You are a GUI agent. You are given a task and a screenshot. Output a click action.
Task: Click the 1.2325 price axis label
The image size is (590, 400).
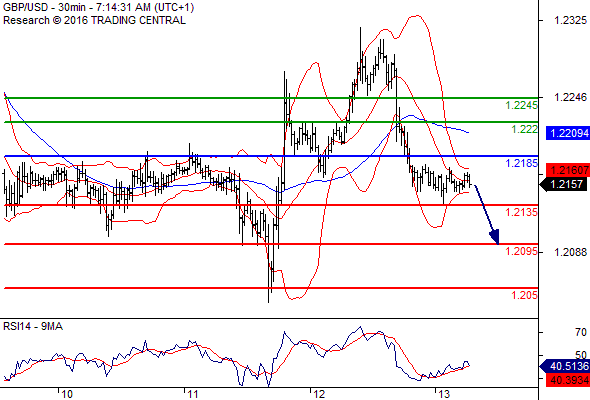[x=570, y=20]
